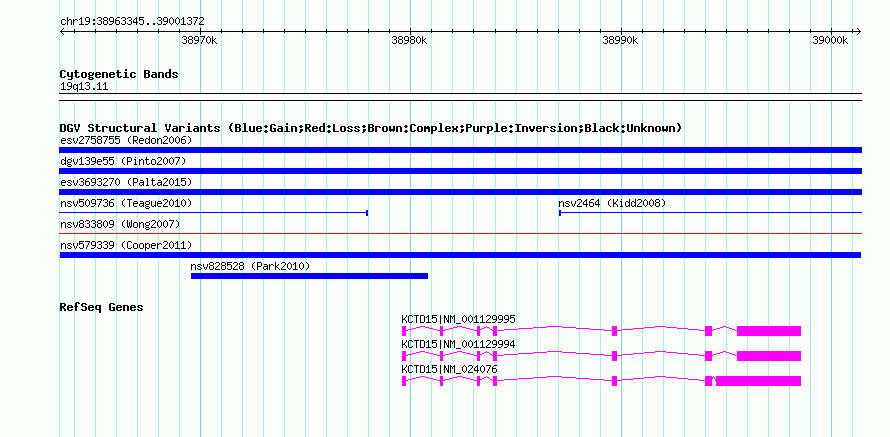Click the Cytogenetic Bands track title

pyautogui.click(x=119, y=74)
